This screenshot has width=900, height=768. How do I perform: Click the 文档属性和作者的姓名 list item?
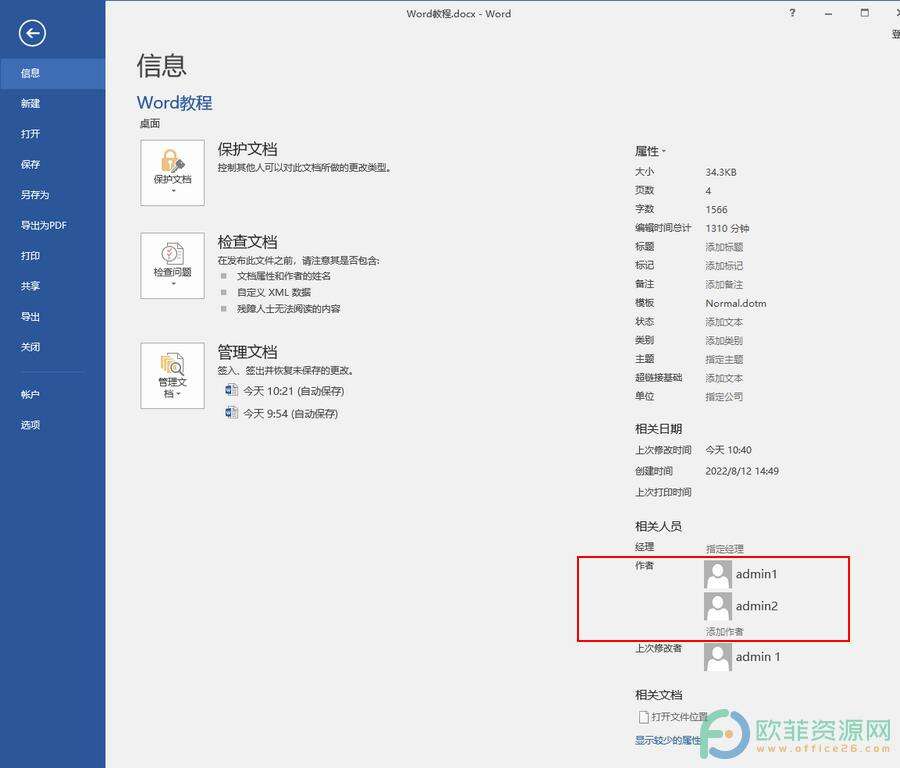tap(284, 276)
